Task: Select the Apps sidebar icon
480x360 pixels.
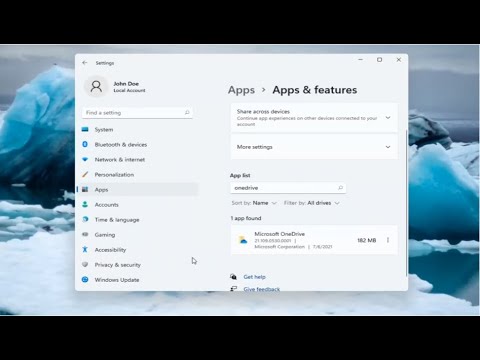Action: pyautogui.click(x=85, y=189)
